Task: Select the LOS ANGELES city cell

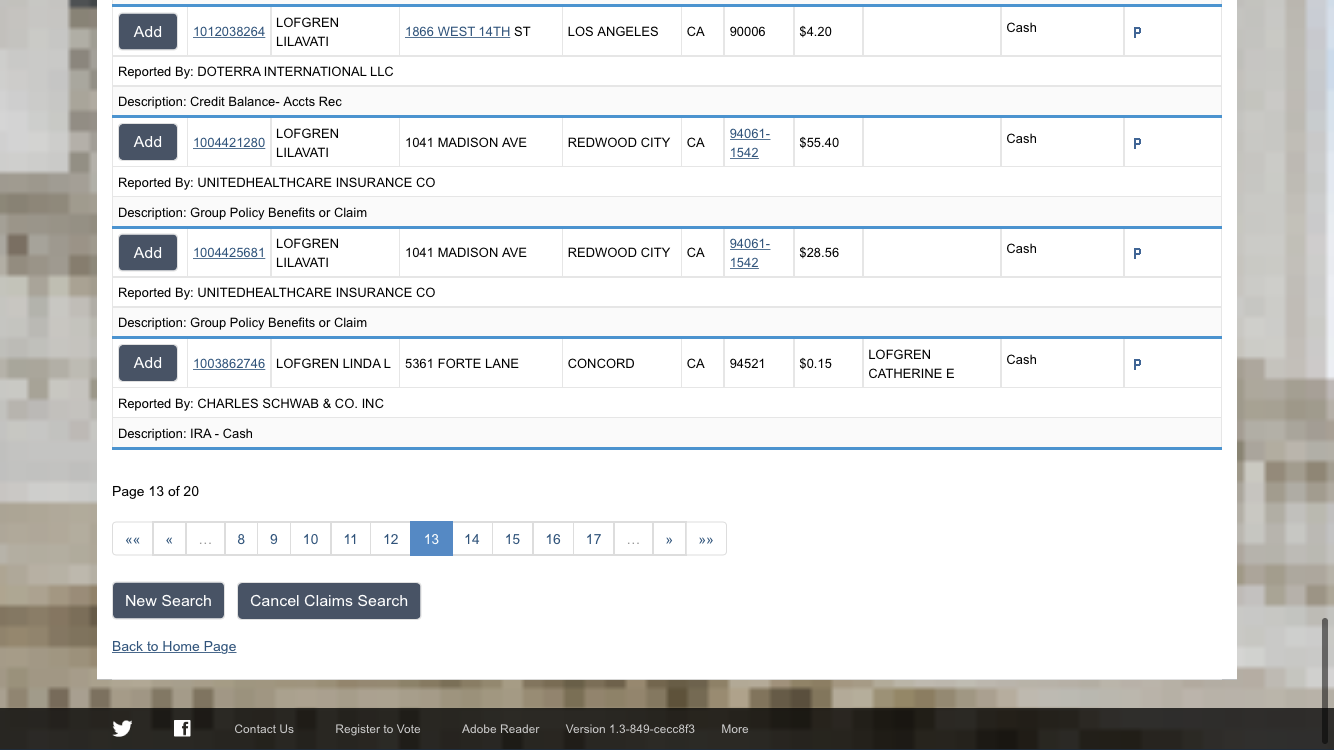Action: click(x=622, y=32)
